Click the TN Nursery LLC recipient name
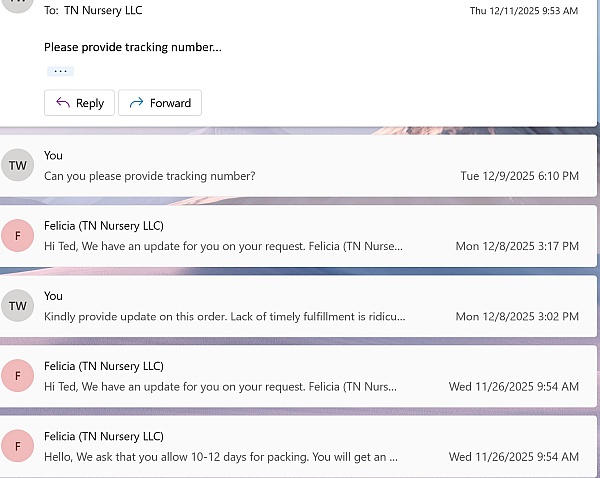The height and width of the screenshot is (478, 600). 105,10
